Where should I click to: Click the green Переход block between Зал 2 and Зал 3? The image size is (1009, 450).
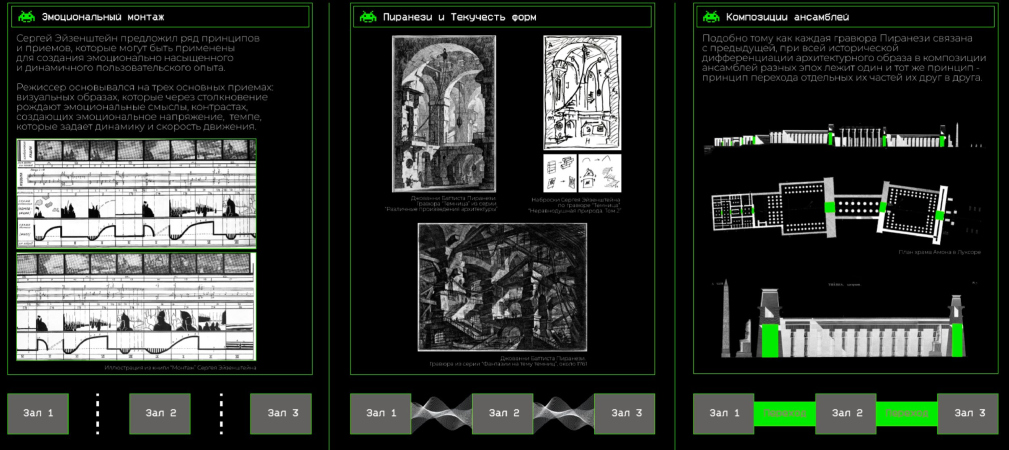coord(907,413)
